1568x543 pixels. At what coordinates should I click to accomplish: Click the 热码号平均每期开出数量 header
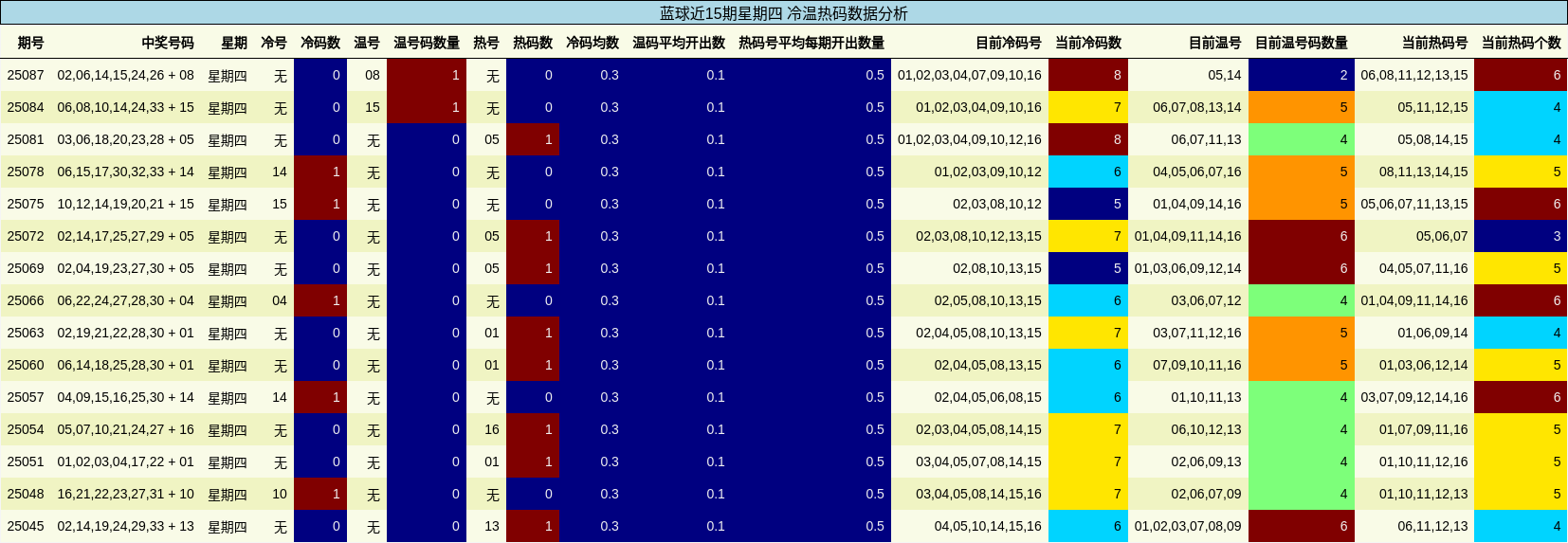click(811, 43)
